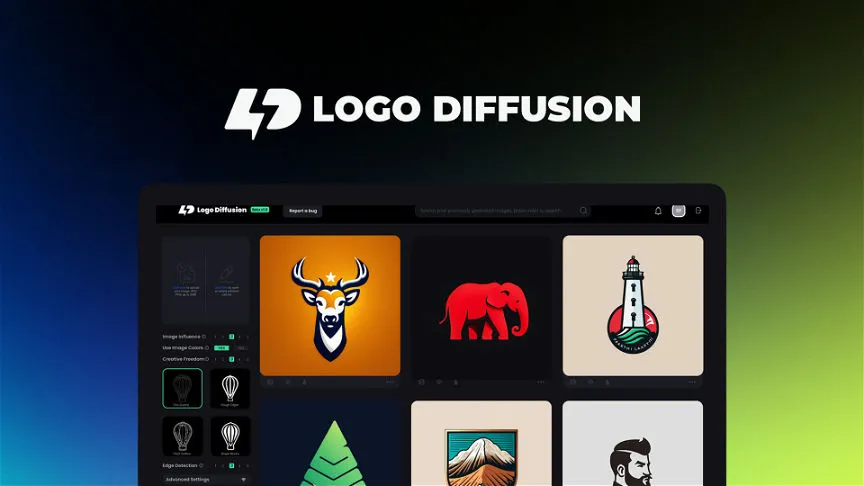This screenshot has width=864, height=486.
Task: Click third action icon under lighthouse logo
Action: (x=607, y=382)
